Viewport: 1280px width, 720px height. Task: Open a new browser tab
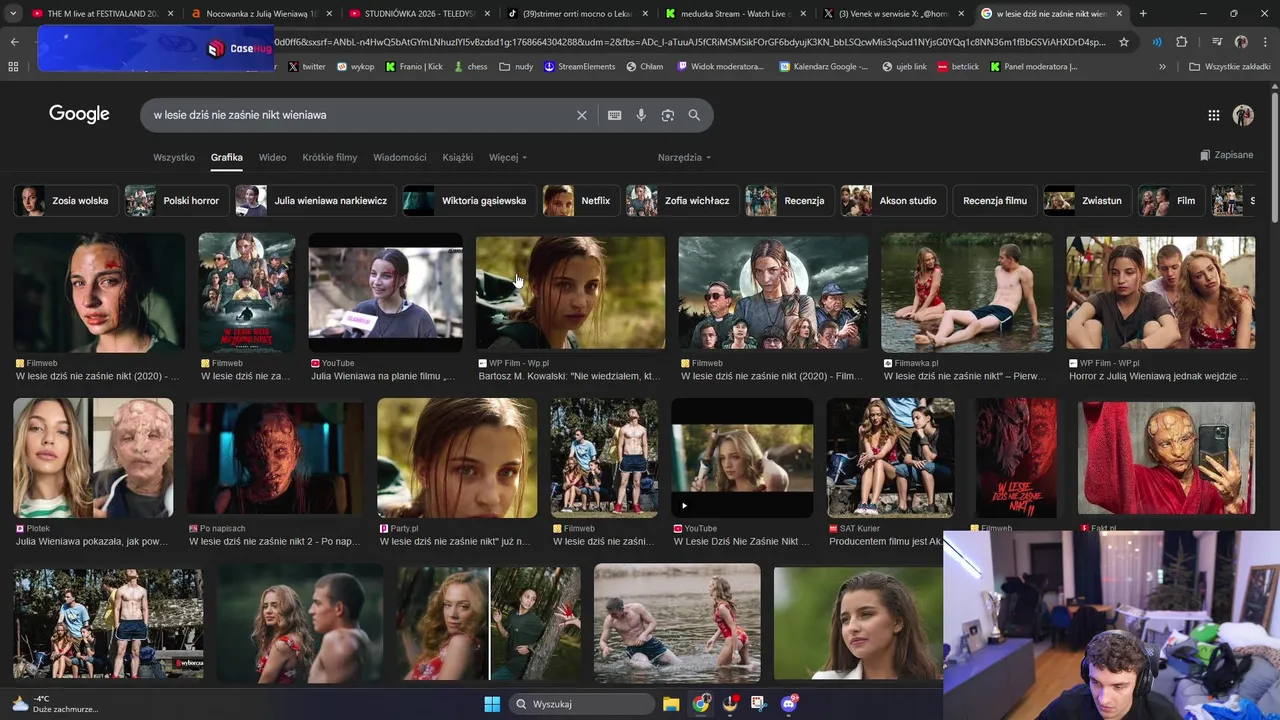pyautogui.click(x=1143, y=14)
